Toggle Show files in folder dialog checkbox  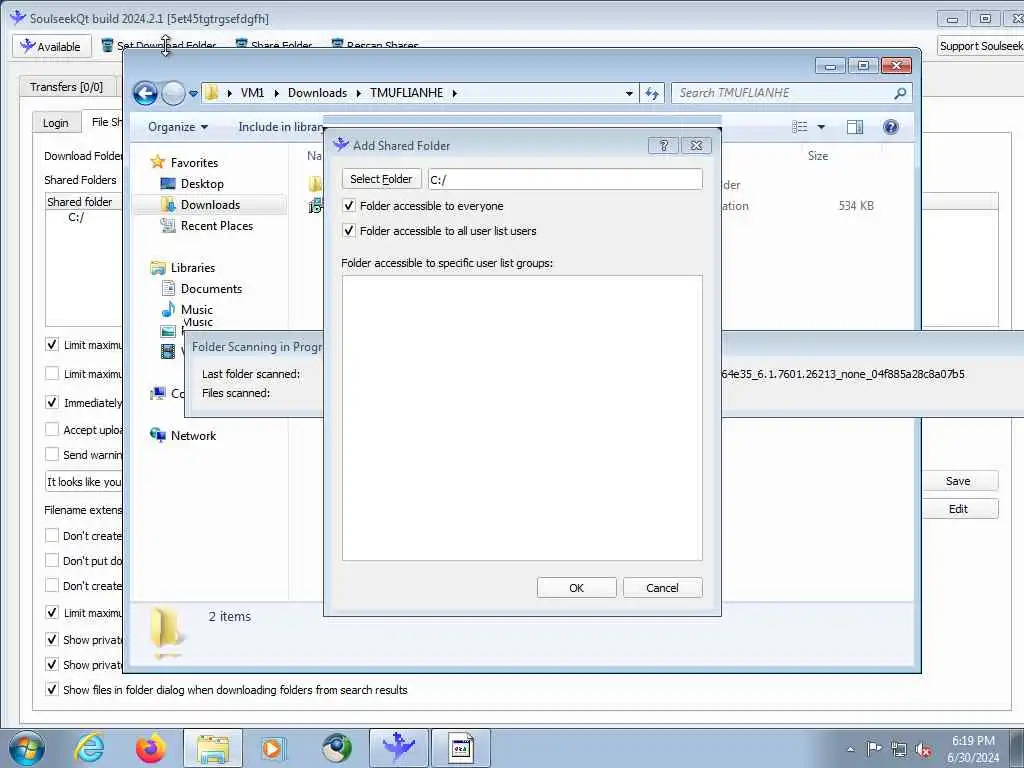(52, 690)
